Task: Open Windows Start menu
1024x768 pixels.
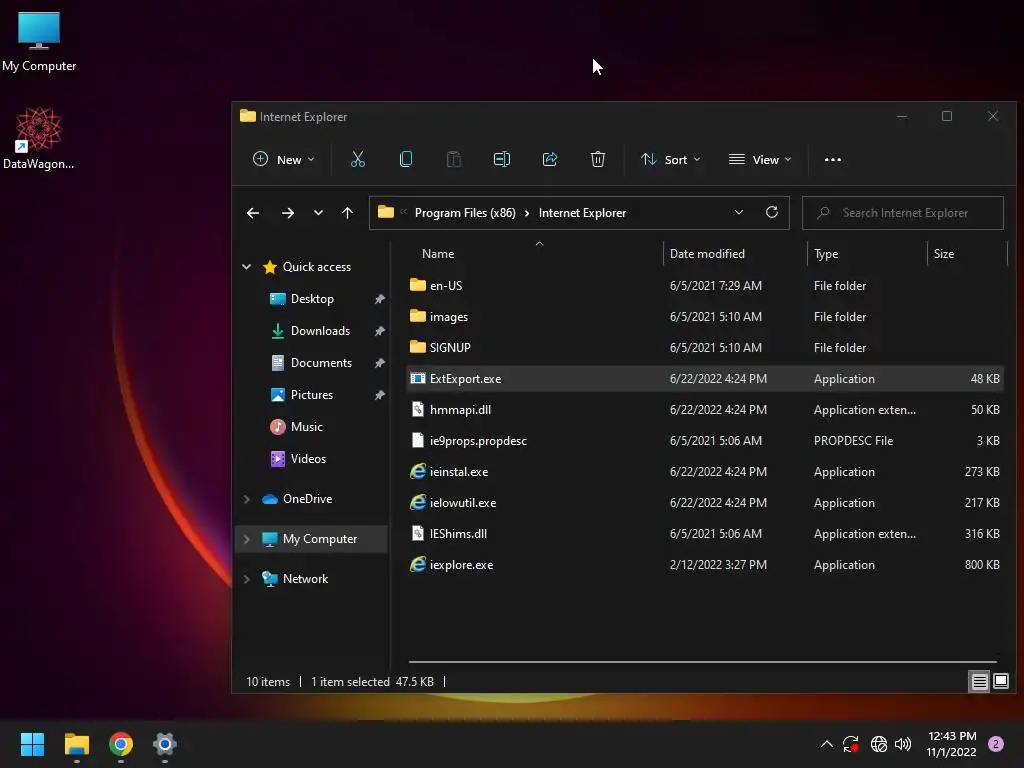Action: coord(32,744)
